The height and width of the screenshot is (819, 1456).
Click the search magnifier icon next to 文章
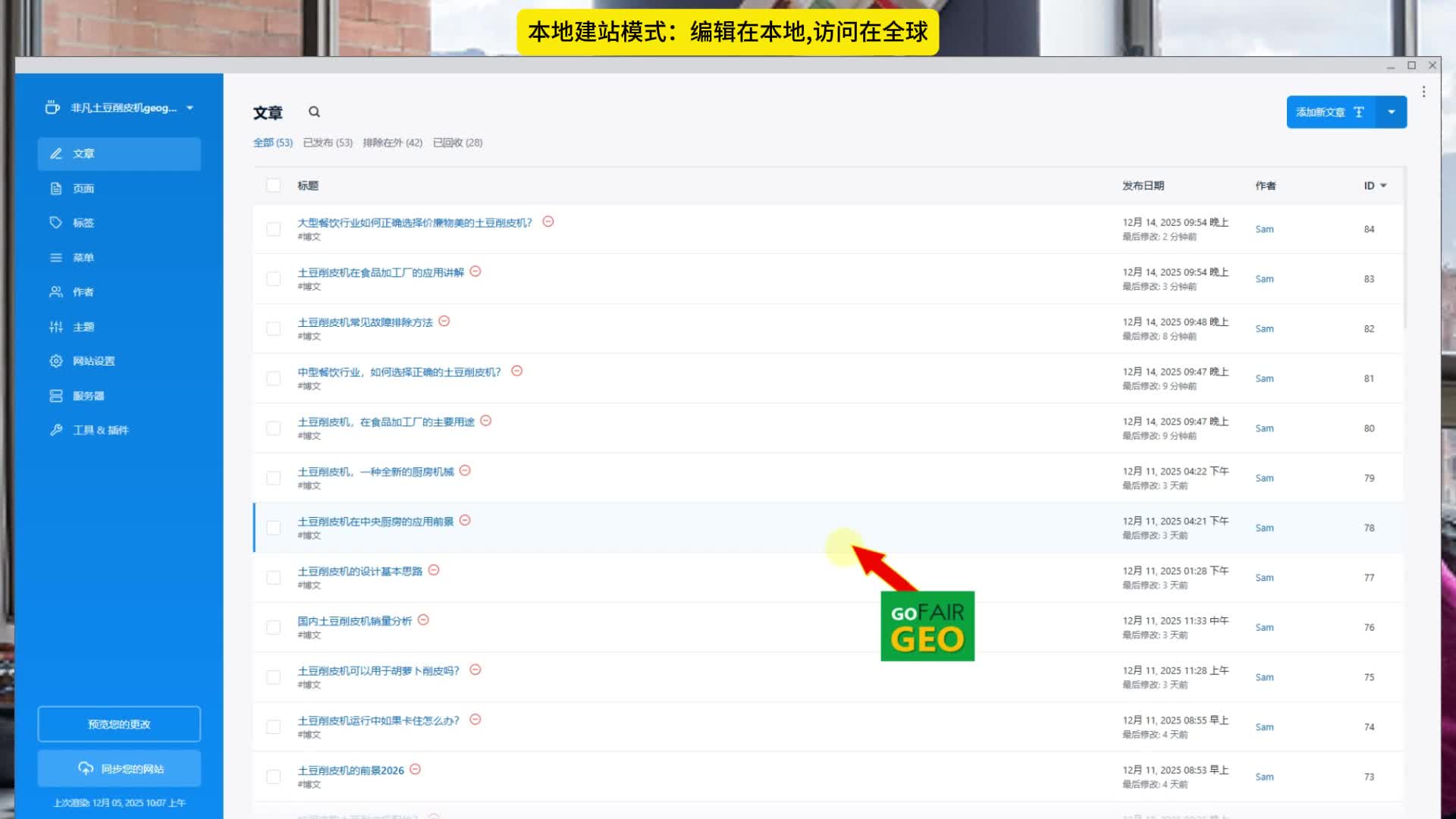pos(314,112)
